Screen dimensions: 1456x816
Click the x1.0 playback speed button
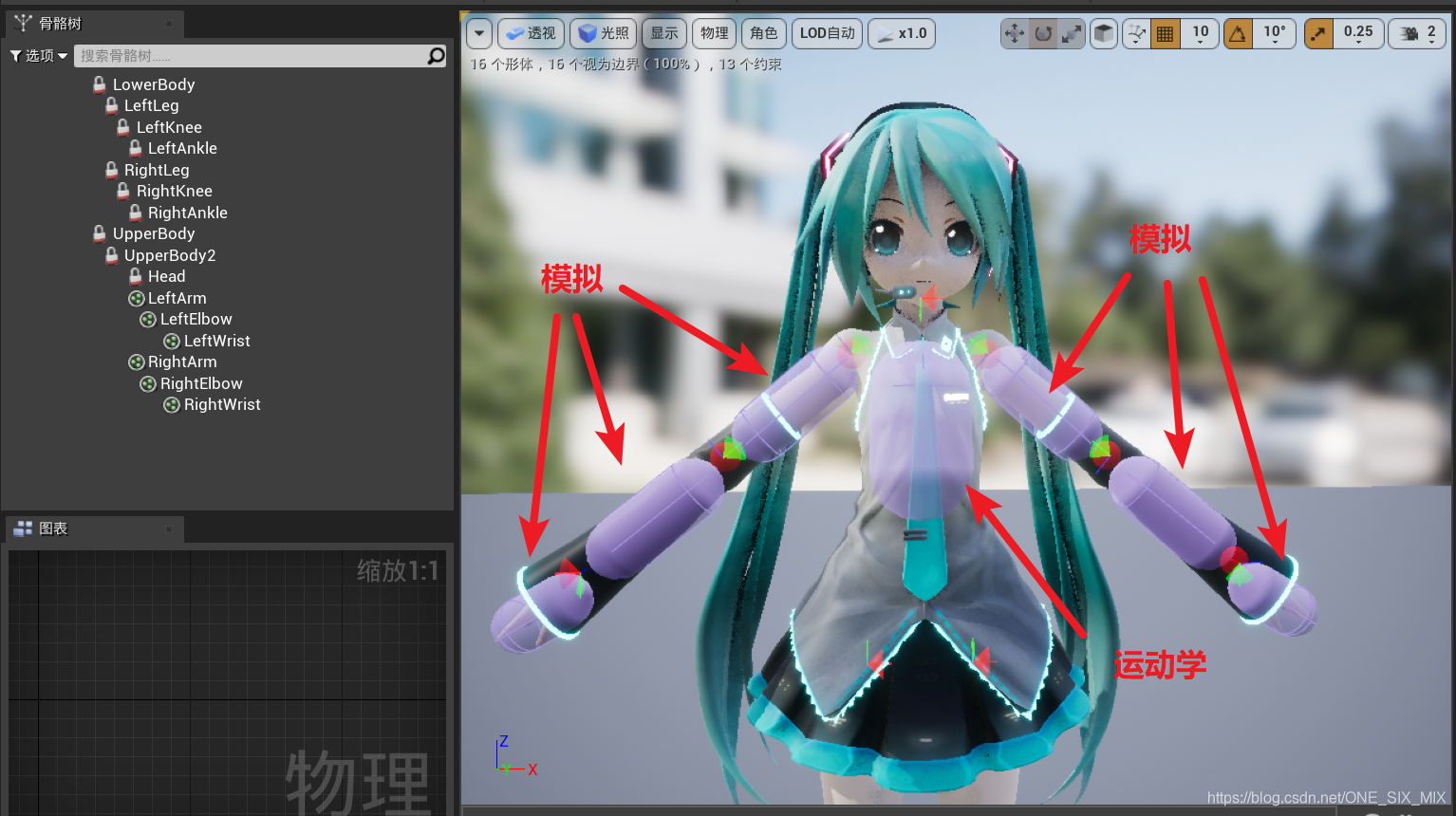coord(900,32)
